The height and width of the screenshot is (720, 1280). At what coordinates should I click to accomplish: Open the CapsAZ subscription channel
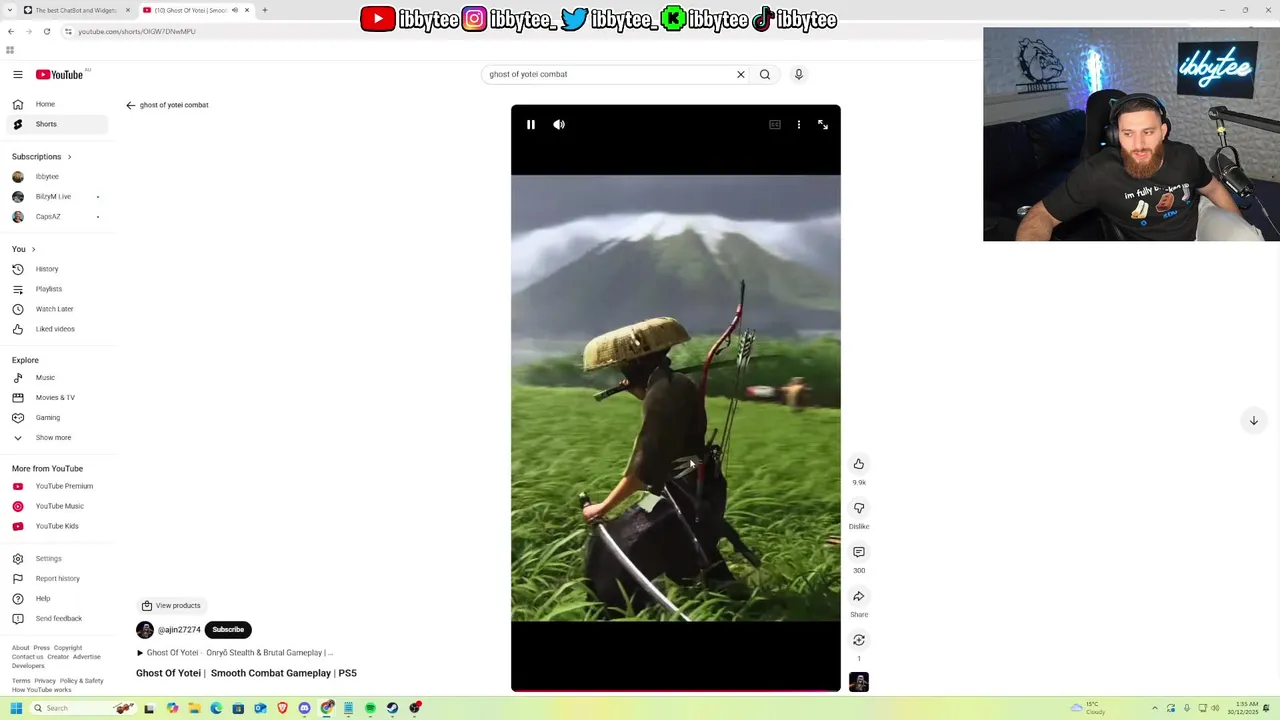56,217
